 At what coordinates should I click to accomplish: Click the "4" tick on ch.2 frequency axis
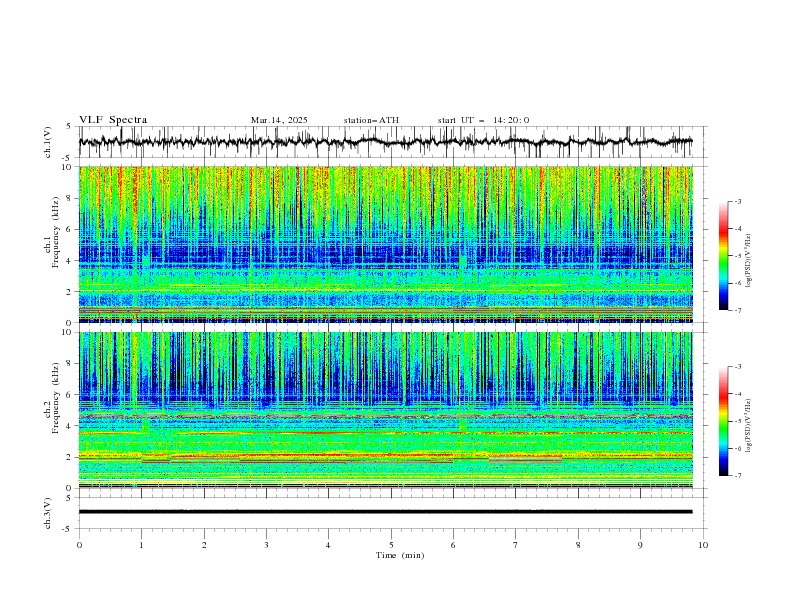69,426
